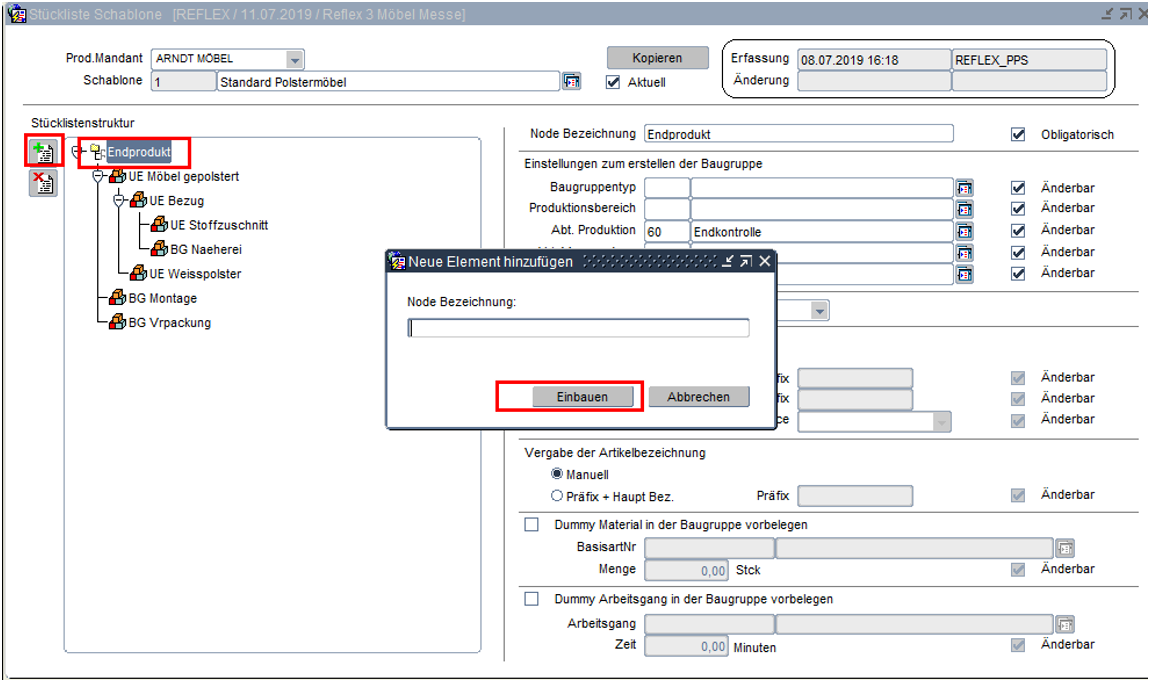Enable Dummy Material in der Baugruppe vorbelegen
This screenshot has height=684, width=1152.
[532, 524]
